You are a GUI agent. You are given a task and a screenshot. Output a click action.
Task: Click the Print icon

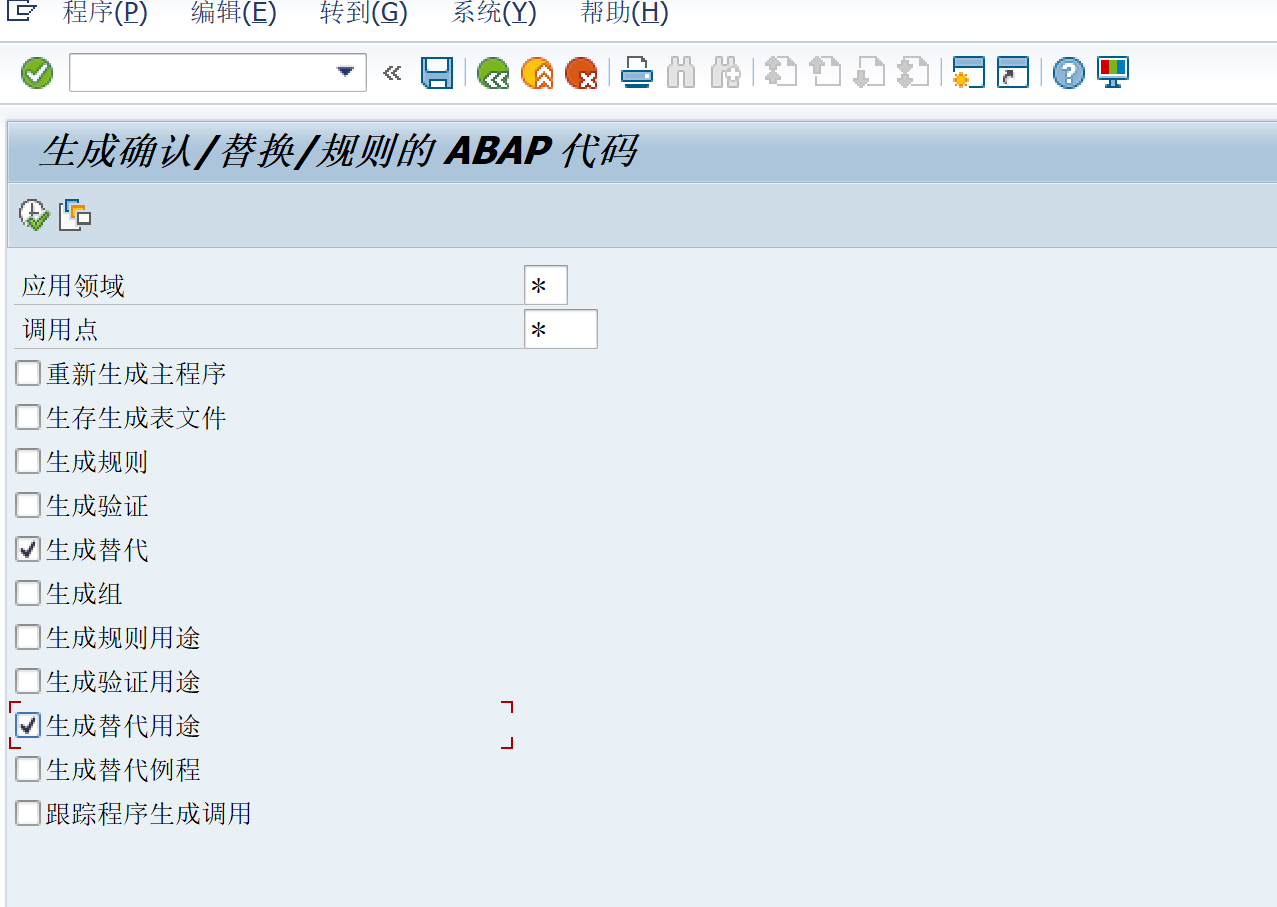(x=637, y=73)
